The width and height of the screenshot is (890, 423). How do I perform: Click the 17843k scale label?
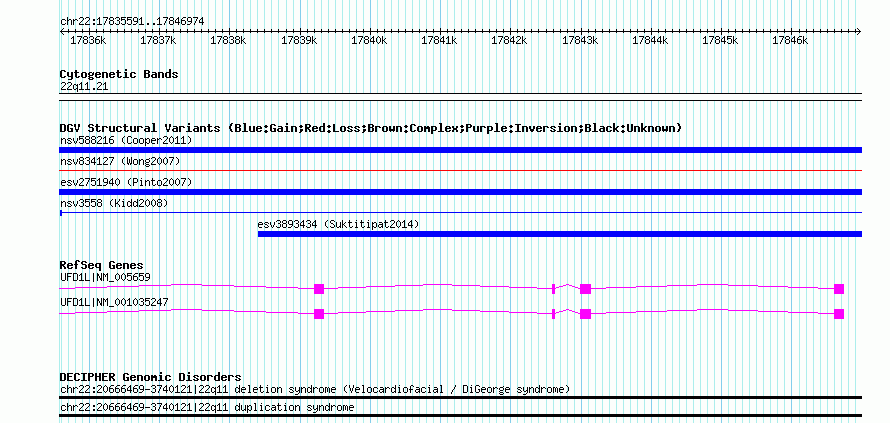click(580, 40)
